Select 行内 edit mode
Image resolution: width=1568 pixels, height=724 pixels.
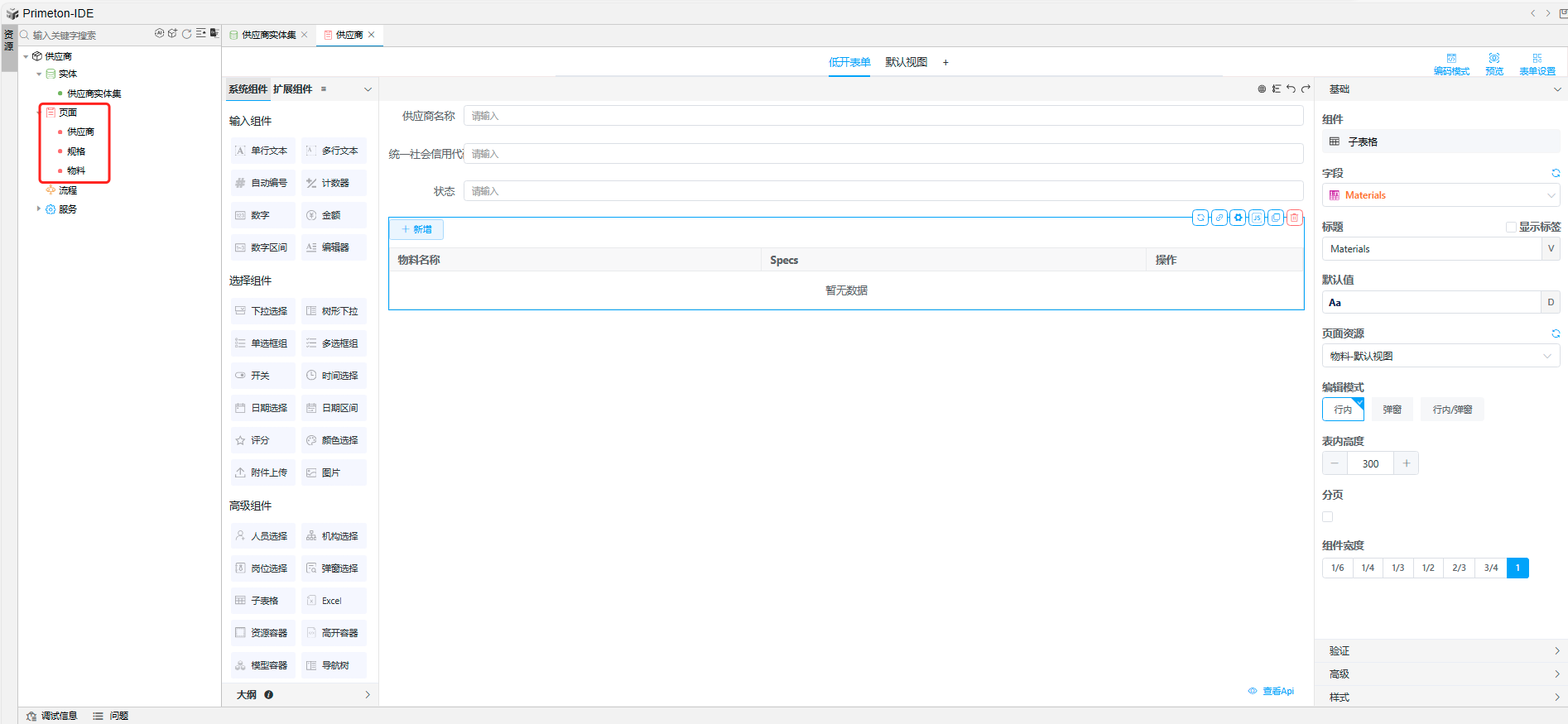[1343, 410]
